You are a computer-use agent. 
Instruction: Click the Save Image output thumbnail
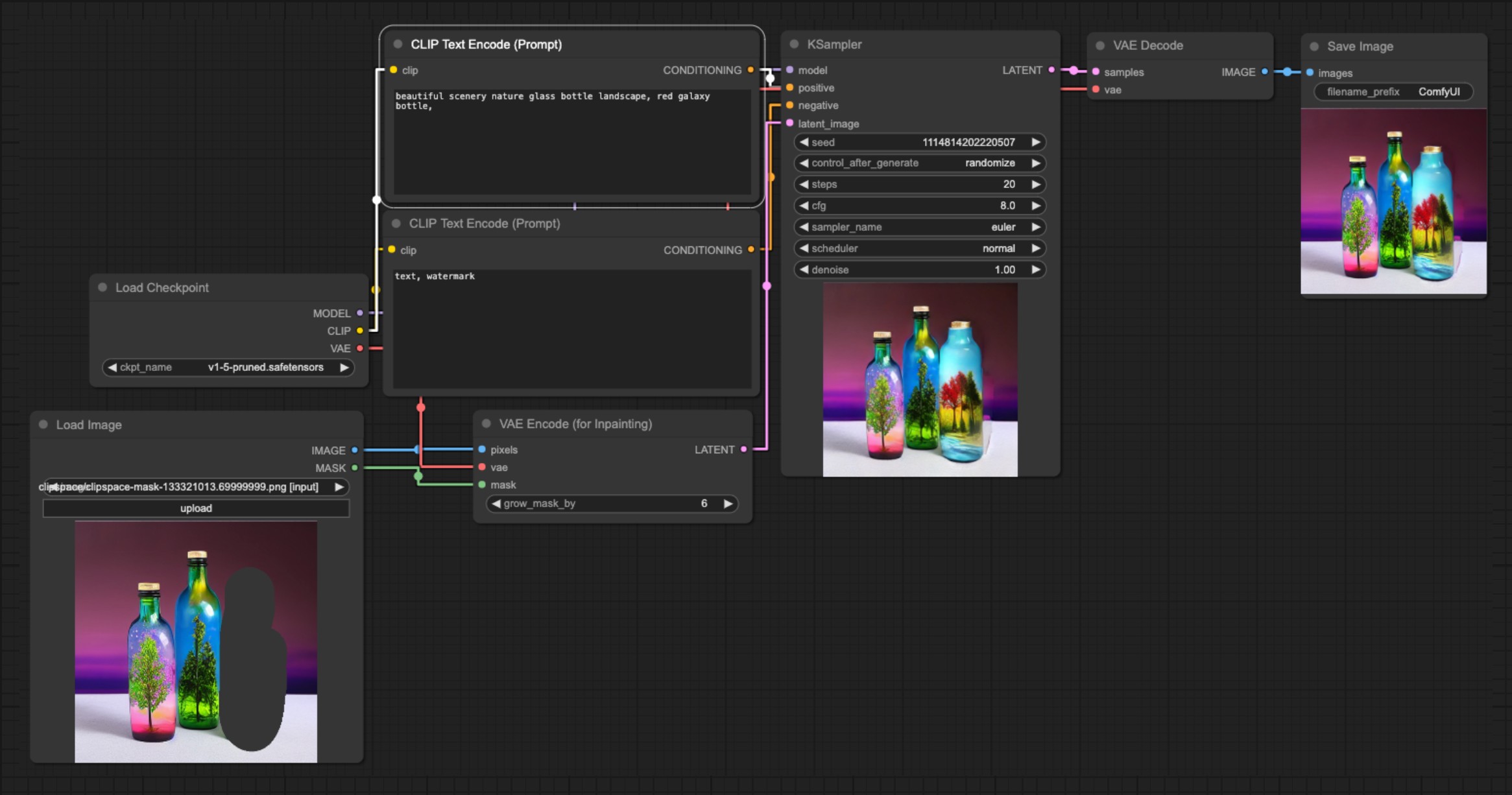[x=1393, y=201]
